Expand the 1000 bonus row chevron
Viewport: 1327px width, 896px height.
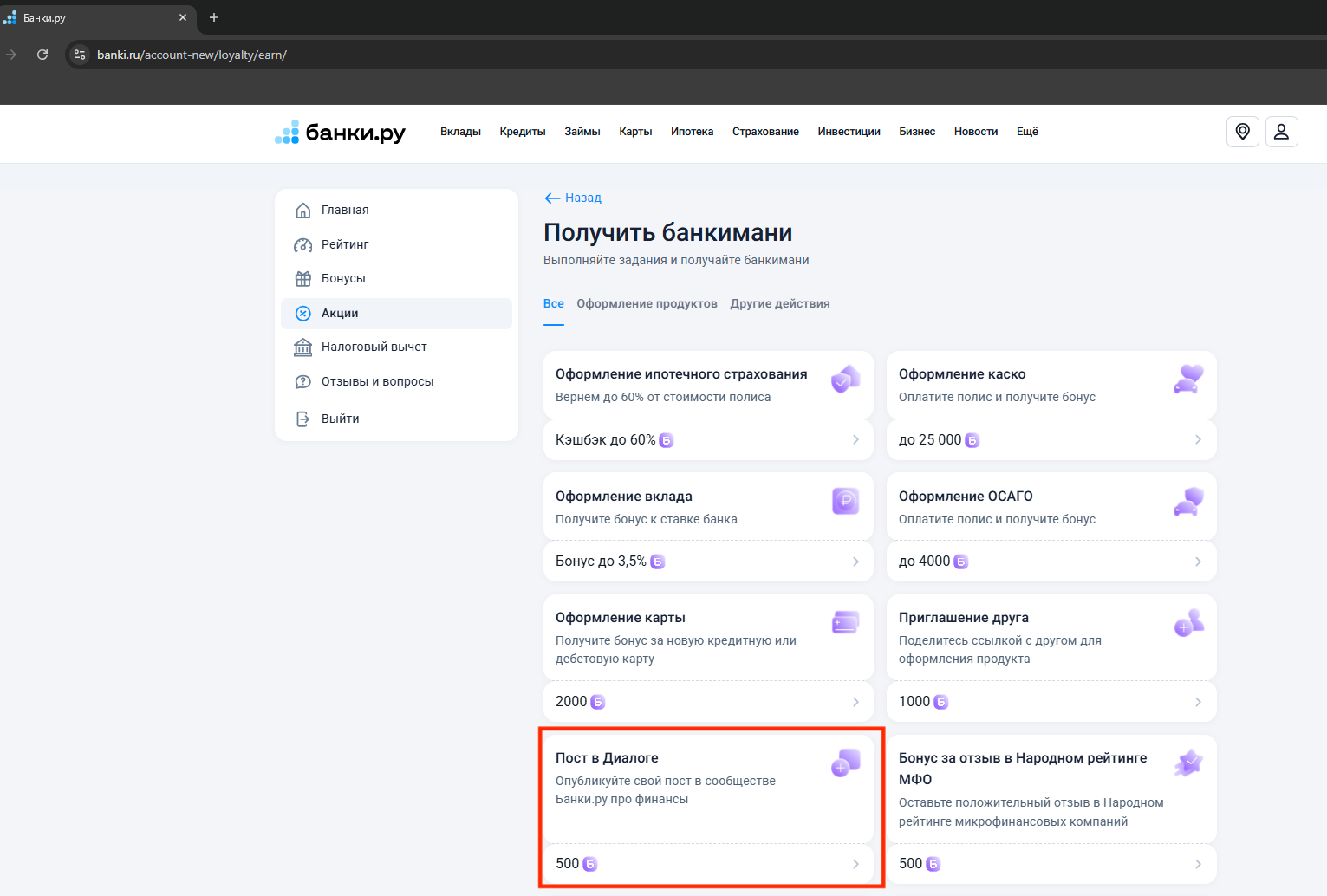click(x=1198, y=702)
